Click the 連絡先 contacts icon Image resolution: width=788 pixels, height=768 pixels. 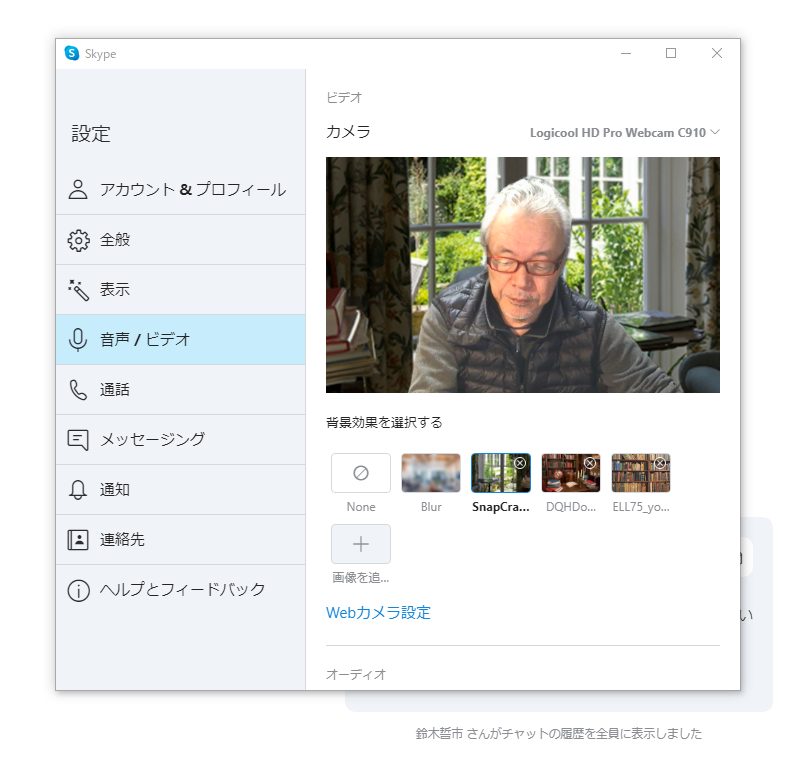point(78,540)
